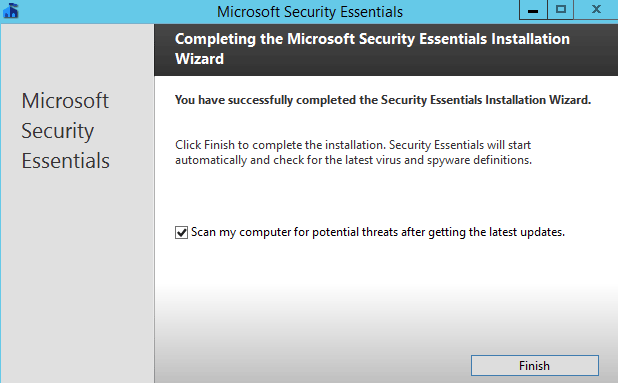Click the Security Essentials castle icon in title bar
The width and height of the screenshot is (618, 383).
coord(11,11)
